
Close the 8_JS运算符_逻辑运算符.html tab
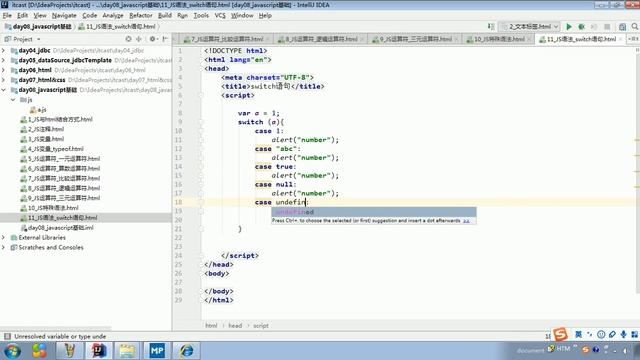[x=362, y=39]
